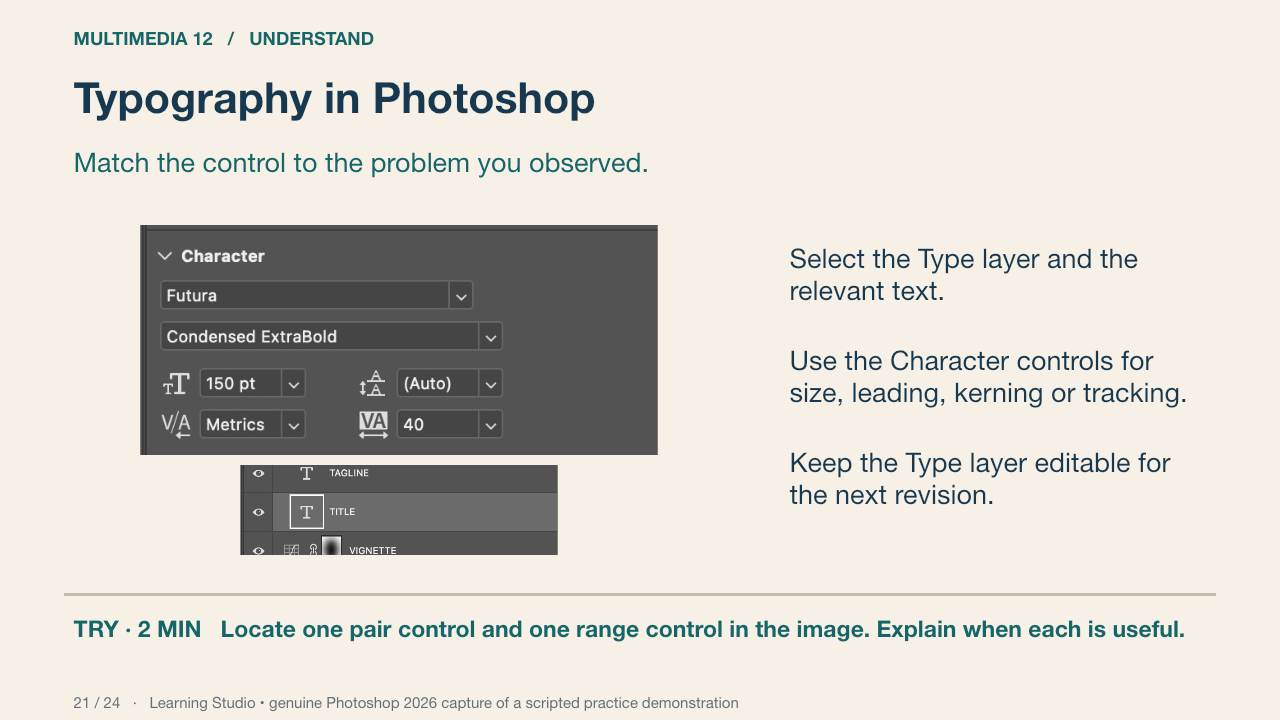Click the tracking value field showing 40

point(438,425)
